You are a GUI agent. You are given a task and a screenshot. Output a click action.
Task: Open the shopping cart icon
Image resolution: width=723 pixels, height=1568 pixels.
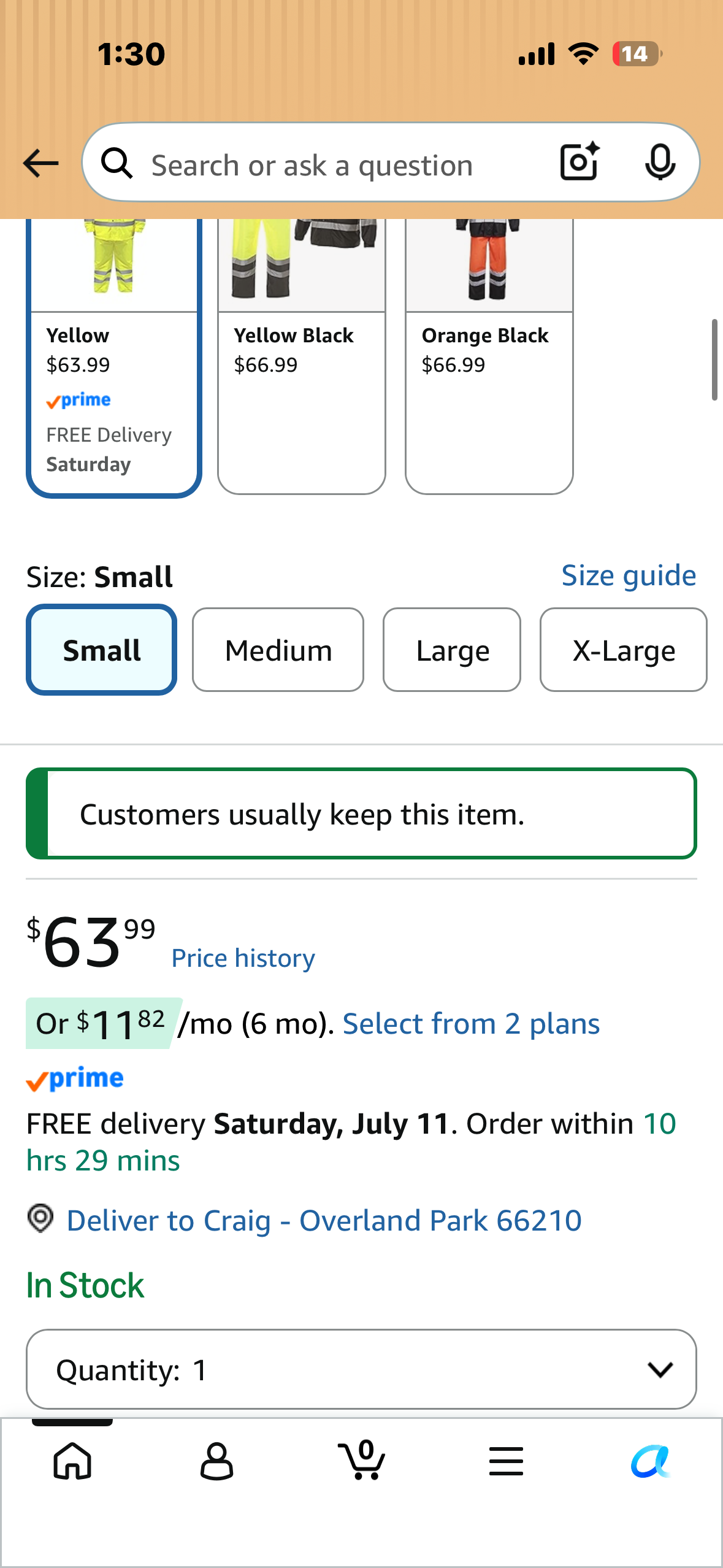(x=362, y=1459)
